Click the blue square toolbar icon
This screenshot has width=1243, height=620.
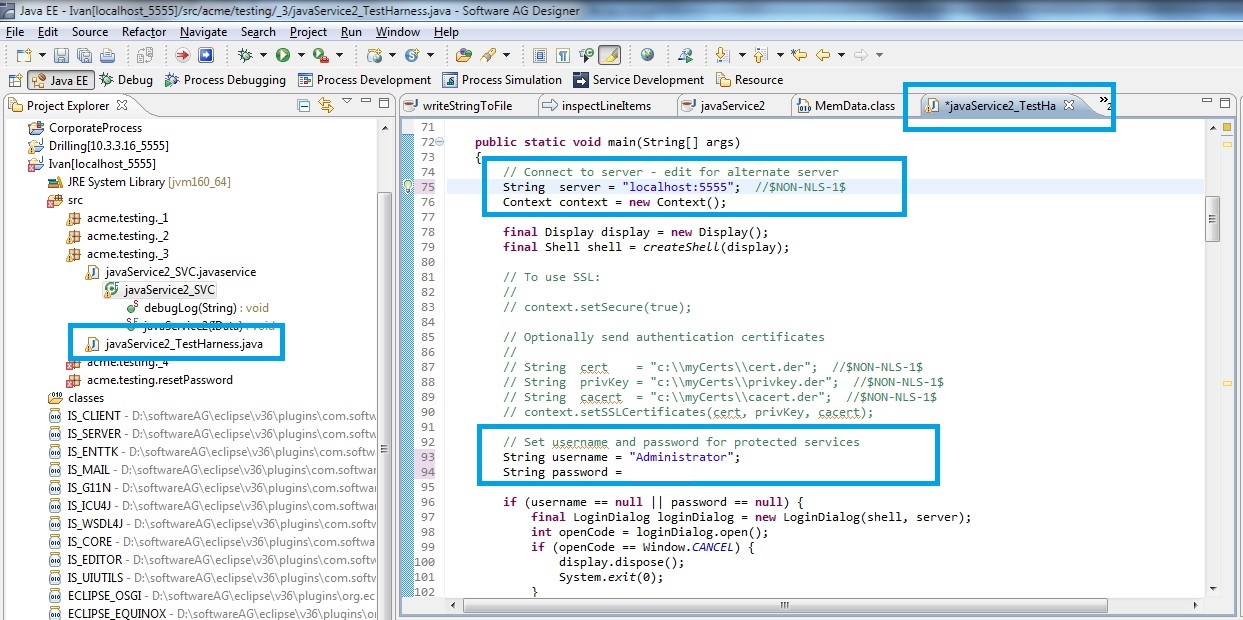(206, 55)
